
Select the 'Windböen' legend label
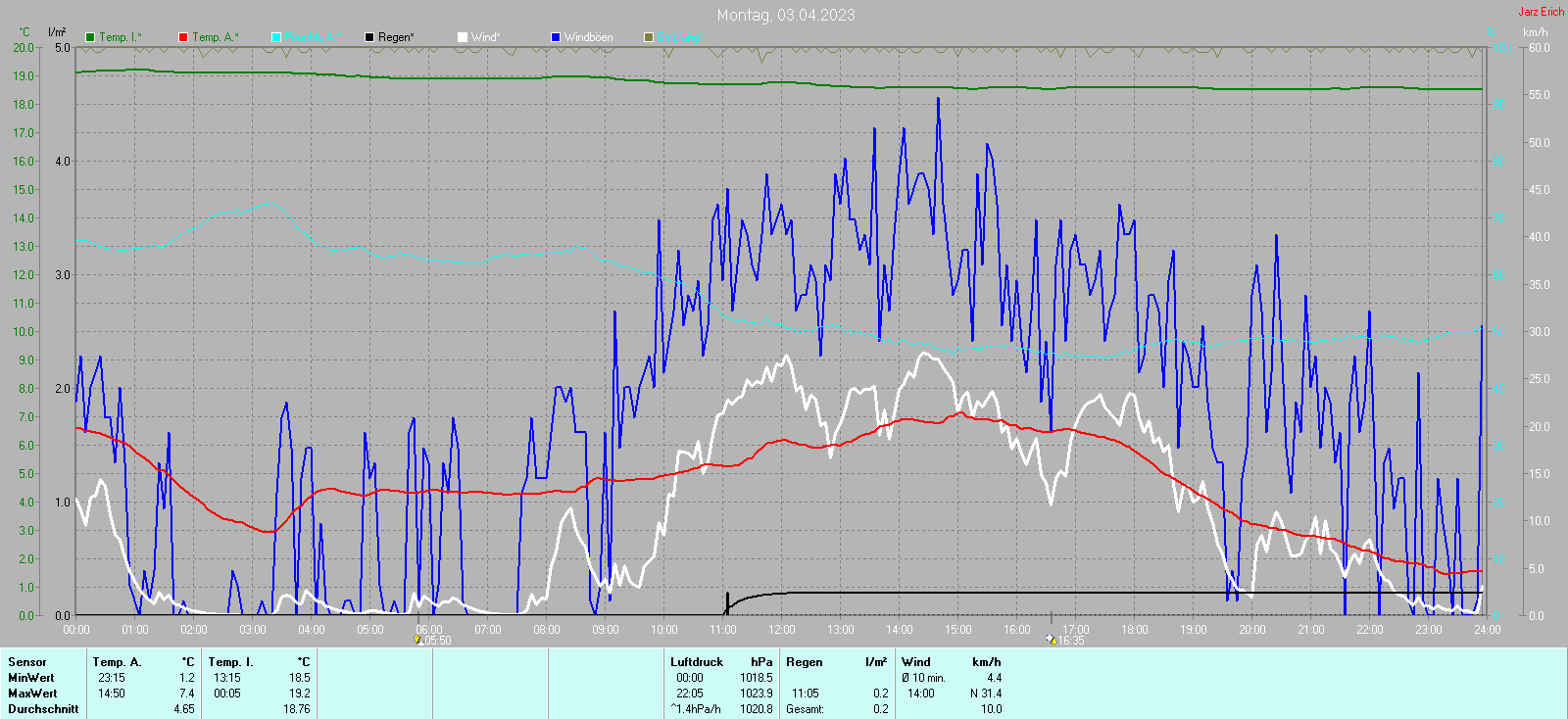coord(589,37)
